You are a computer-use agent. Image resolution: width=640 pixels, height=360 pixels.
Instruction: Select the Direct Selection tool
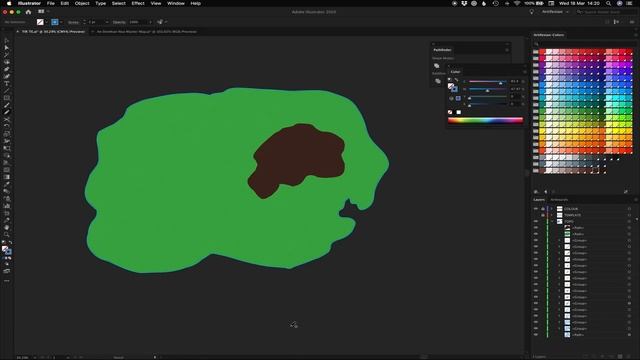click(7, 48)
